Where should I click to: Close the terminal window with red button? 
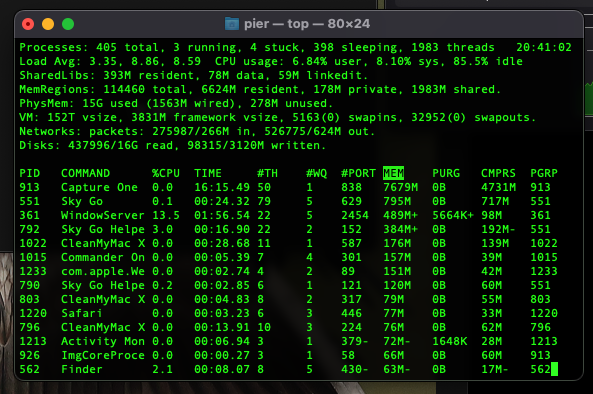tap(28, 24)
